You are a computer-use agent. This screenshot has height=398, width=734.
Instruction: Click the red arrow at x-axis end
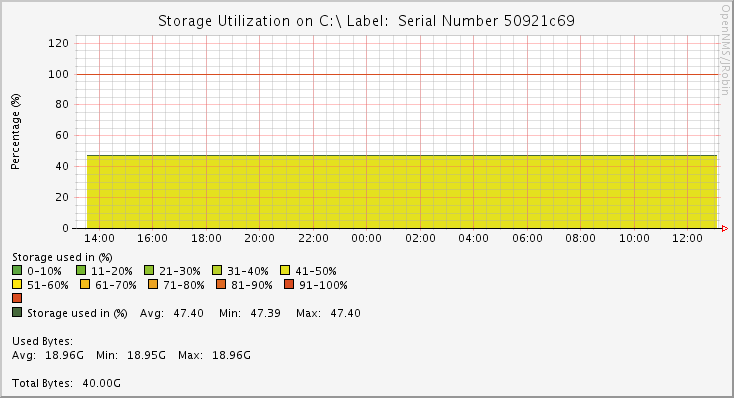725,228
